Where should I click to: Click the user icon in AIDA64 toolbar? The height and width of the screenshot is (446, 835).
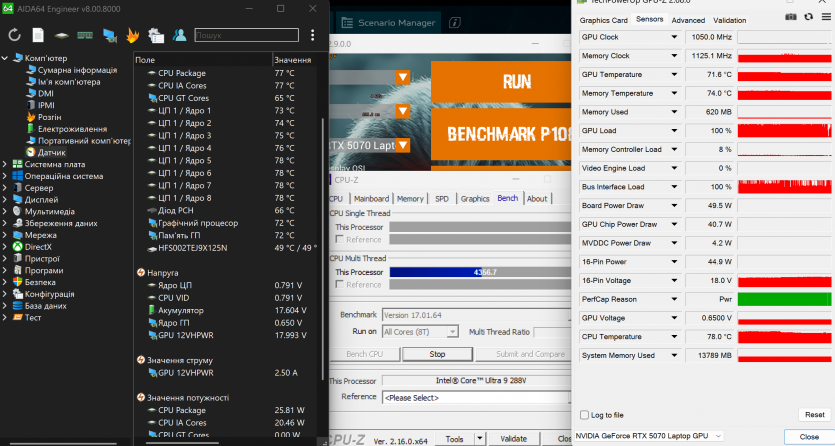click(x=180, y=35)
